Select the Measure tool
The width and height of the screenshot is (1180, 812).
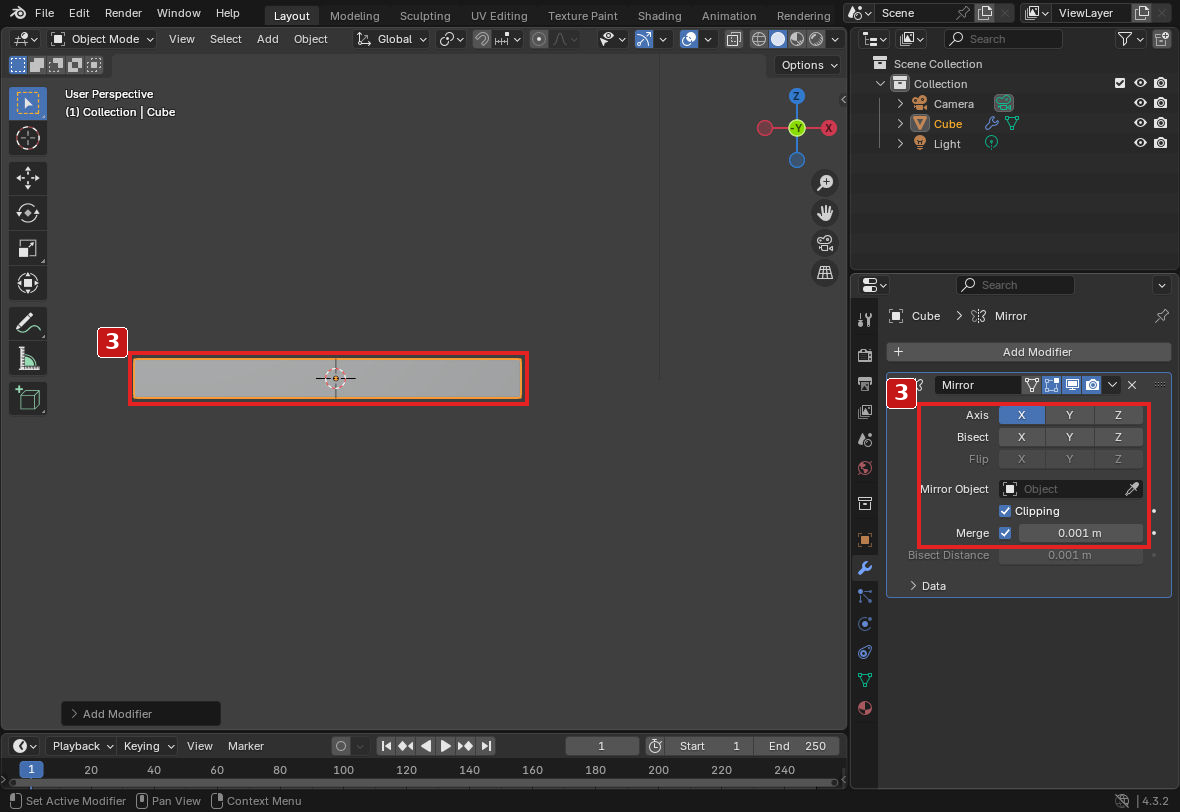coord(28,359)
